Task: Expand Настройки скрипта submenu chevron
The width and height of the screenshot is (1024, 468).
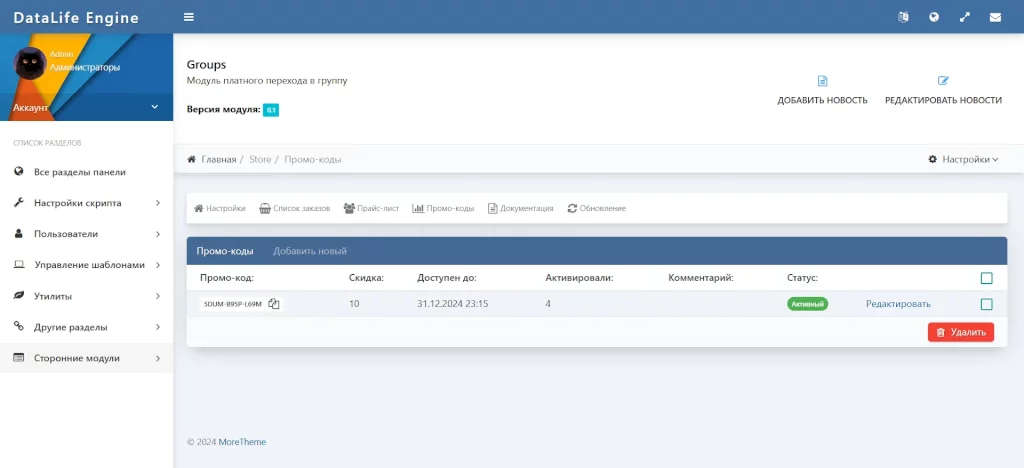Action: 157,203
